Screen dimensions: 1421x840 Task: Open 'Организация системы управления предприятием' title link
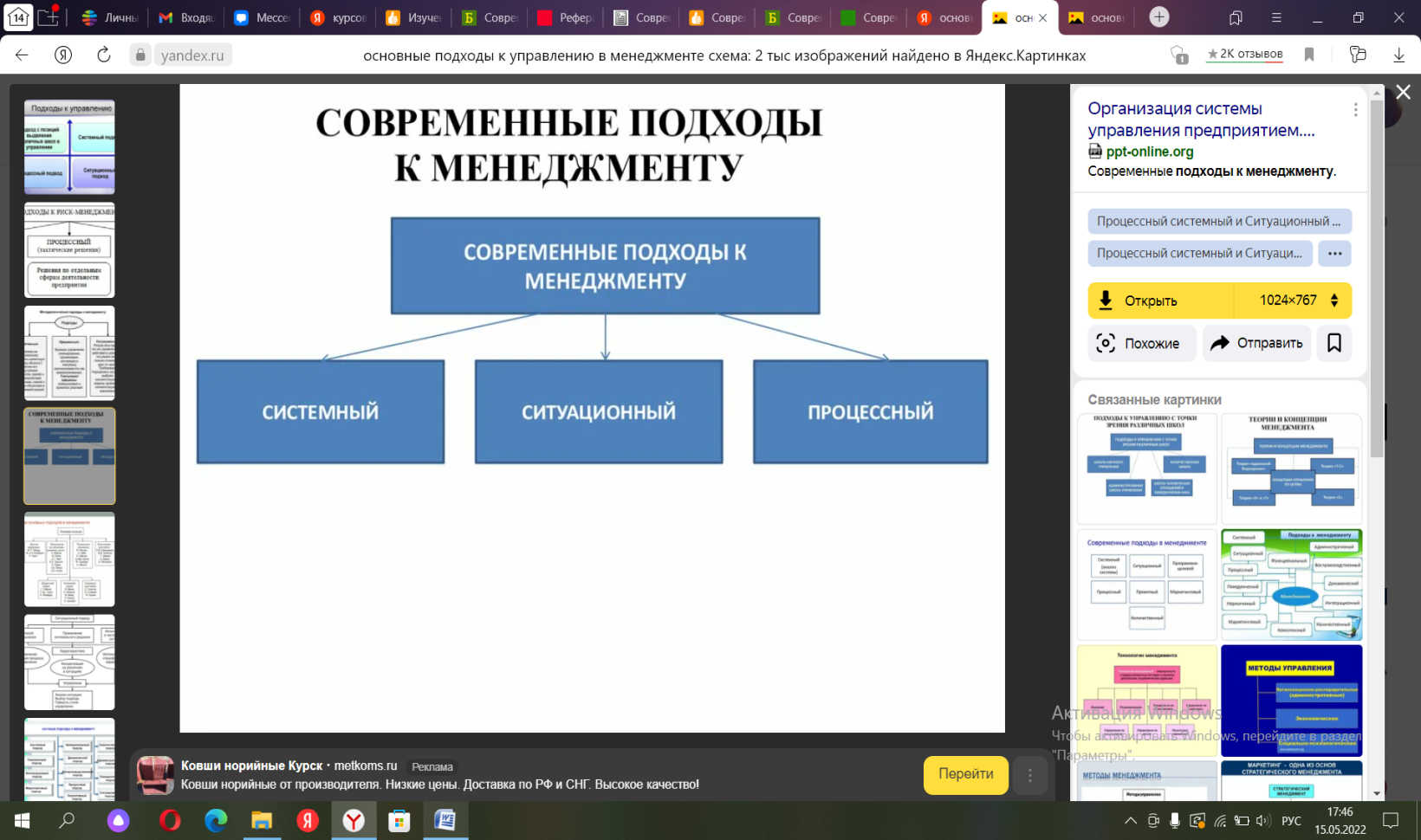1201,120
